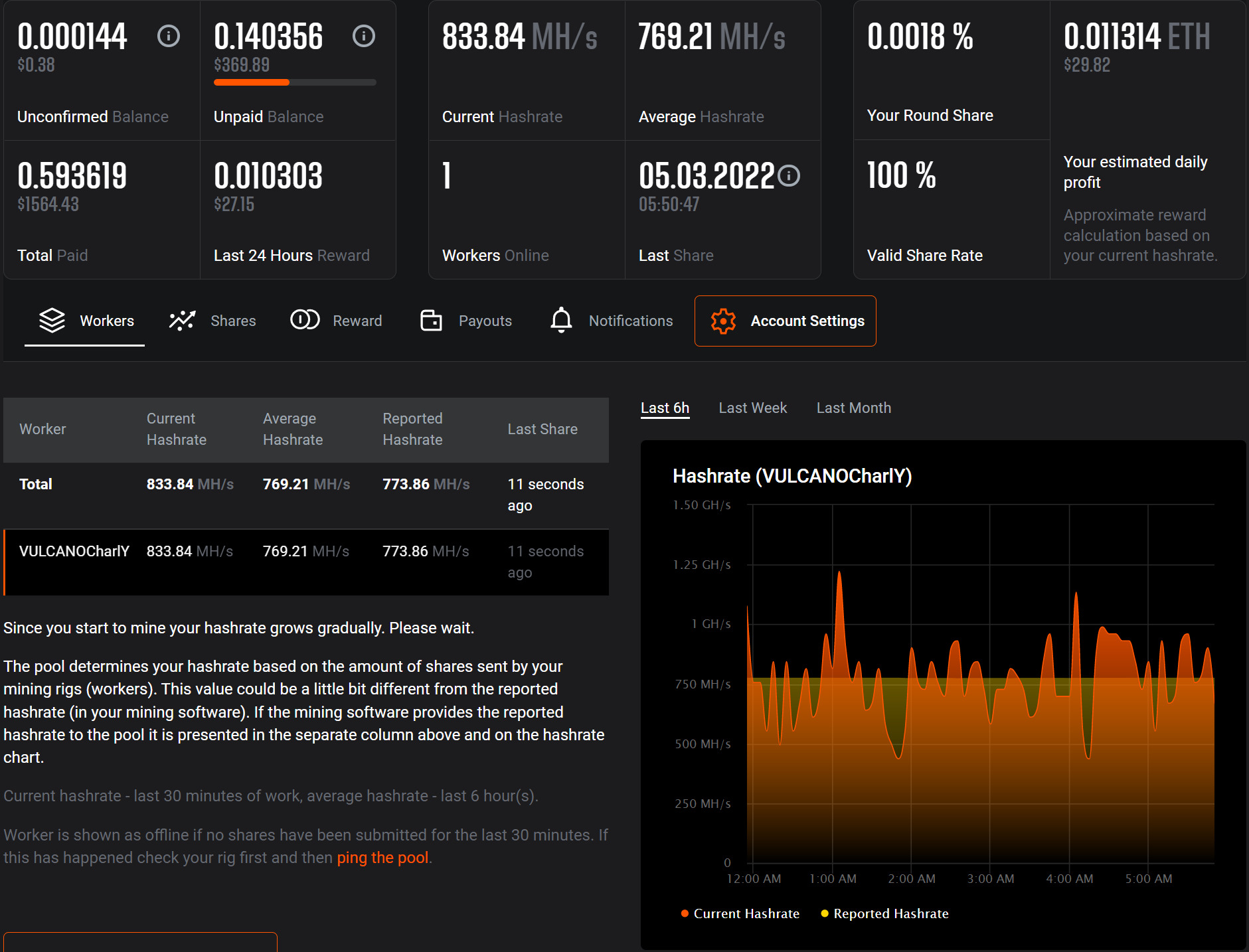
Task: Click the Workers stacked layers icon
Action: [52, 321]
